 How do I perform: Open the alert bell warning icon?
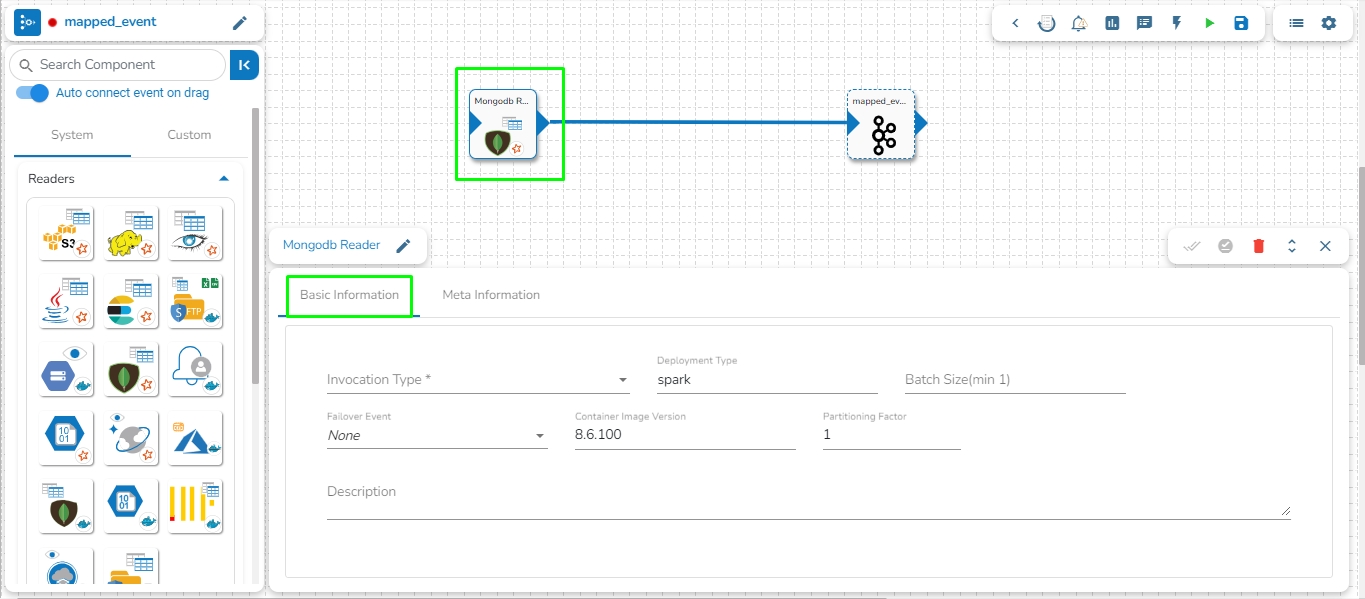point(1079,23)
